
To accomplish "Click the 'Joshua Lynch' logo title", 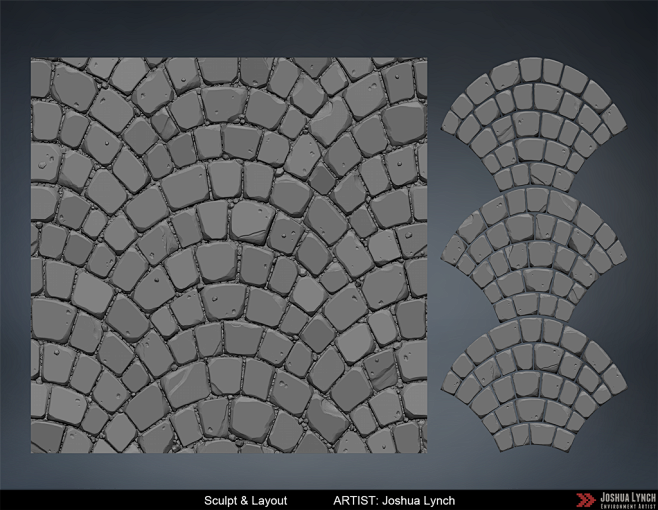I will (628, 498).
